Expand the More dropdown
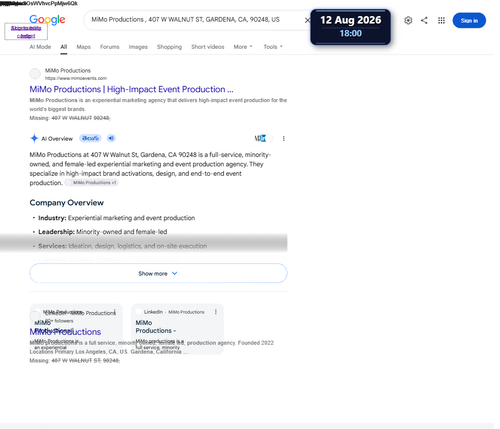The width and height of the screenshot is (500, 429). click(x=243, y=47)
